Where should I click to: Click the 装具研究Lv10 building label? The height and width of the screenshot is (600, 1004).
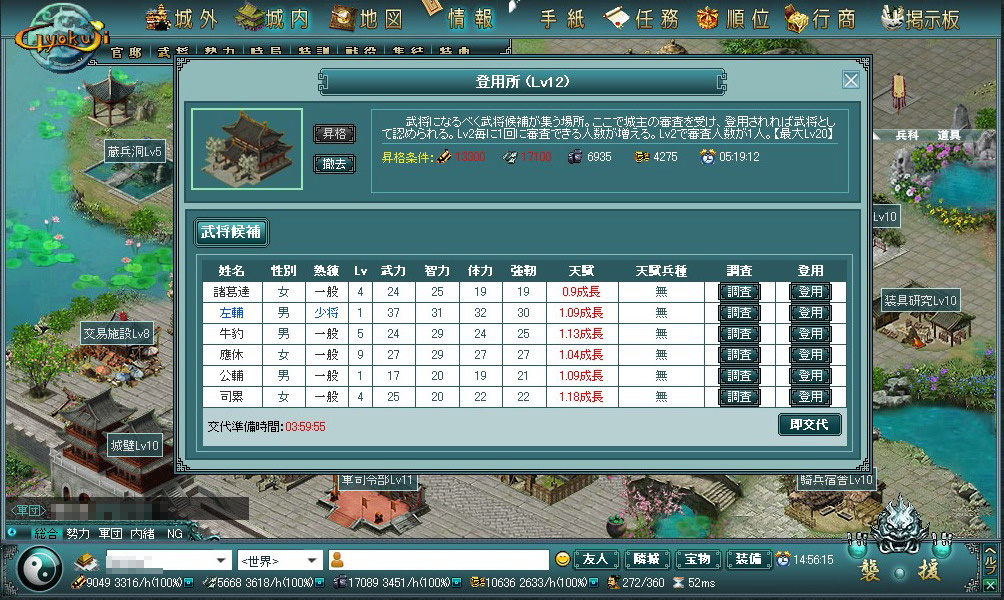coord(920,300)
